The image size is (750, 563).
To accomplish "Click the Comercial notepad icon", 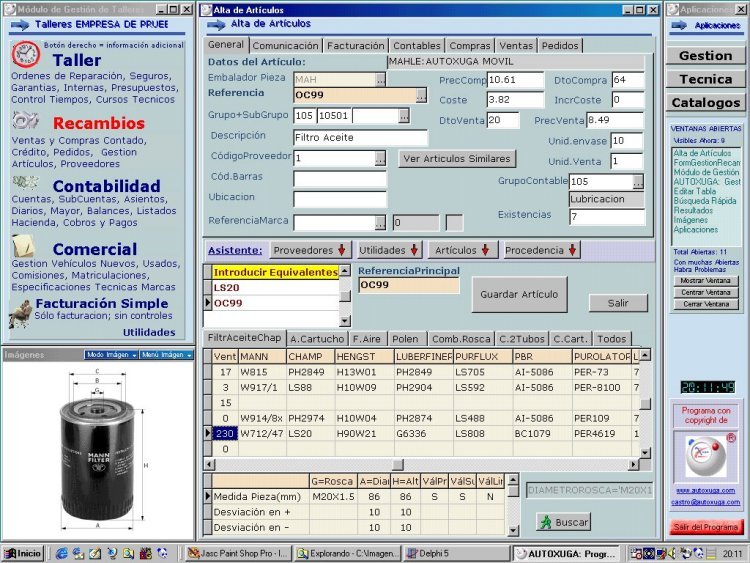I will tap(23, 246).
